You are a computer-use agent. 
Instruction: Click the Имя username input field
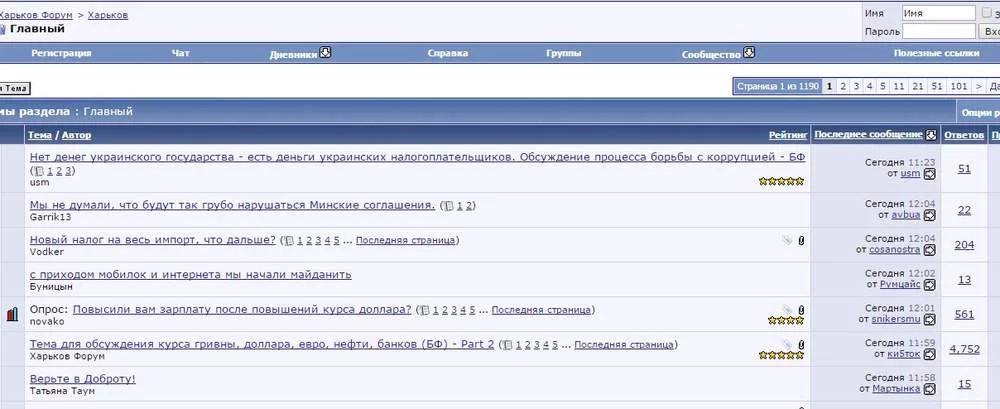pos(939,13)
